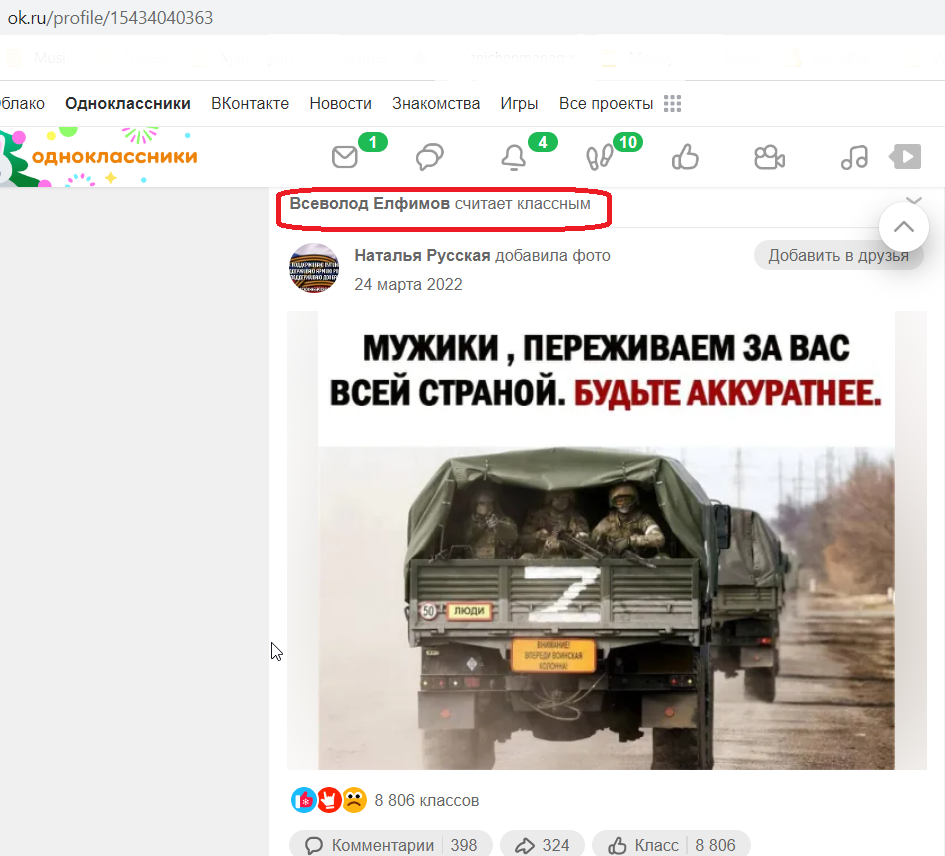Open the all projects grid icon
The image size is (945, 856).
tap(673, 104)
